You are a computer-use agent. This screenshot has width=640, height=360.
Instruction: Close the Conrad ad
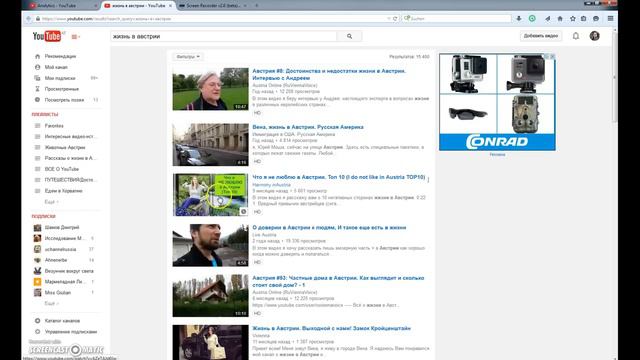(552, 56)
